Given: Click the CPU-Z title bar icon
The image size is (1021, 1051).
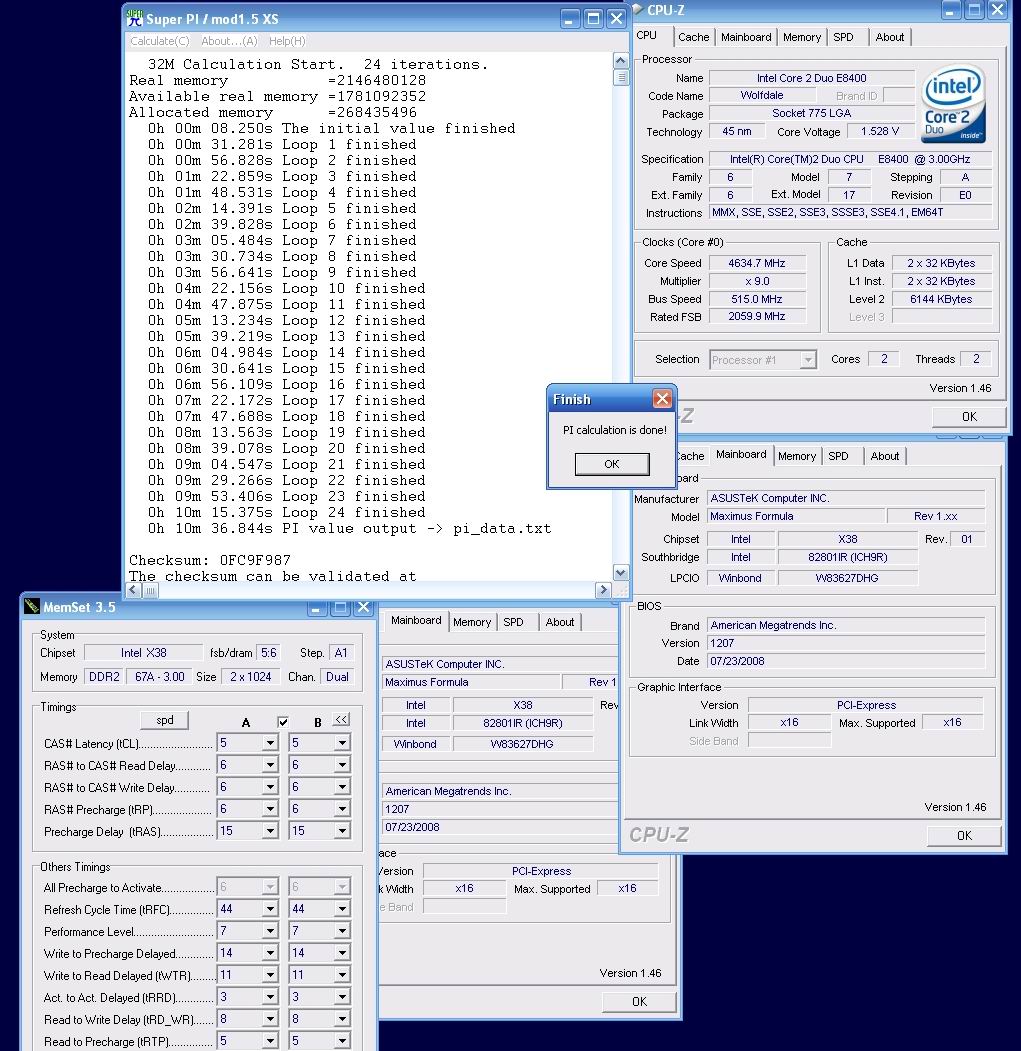Looking at the screenshot, I should (638, 9).
